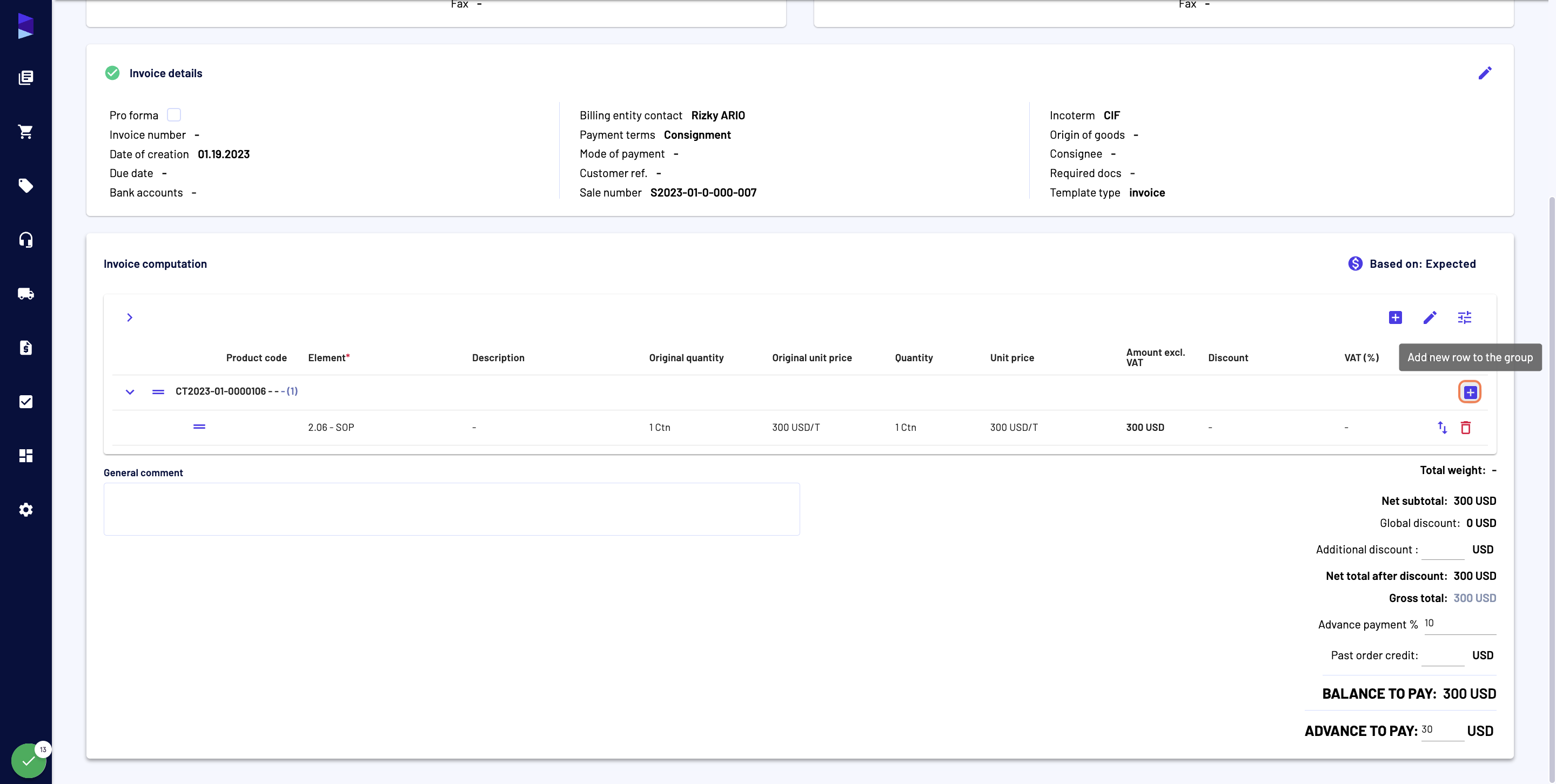
Task: Click the Advance payment % field
Action: tap(1459, 624)
